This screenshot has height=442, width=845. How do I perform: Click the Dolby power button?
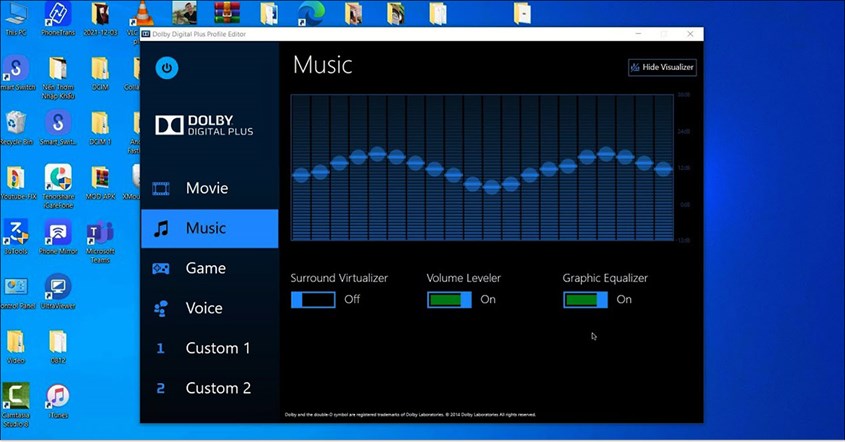point(167,68)
